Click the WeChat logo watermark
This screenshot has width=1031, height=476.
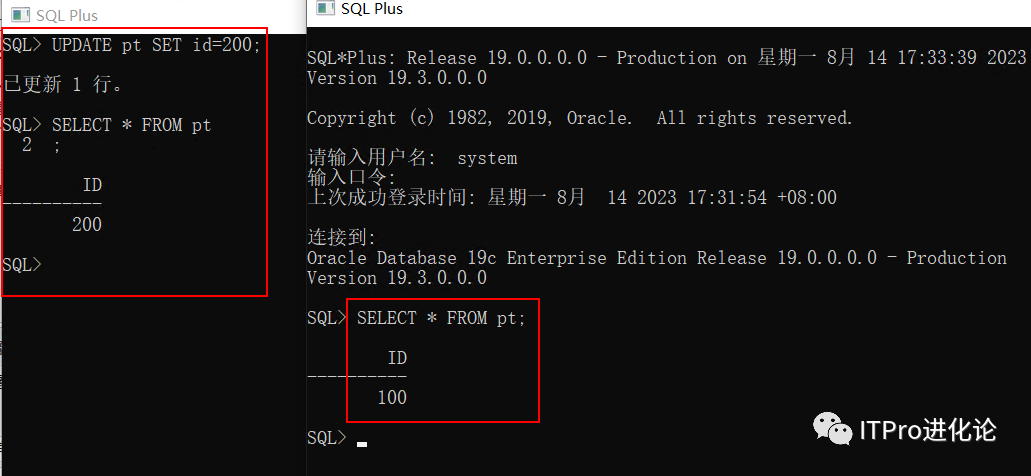tap(832, 430)
